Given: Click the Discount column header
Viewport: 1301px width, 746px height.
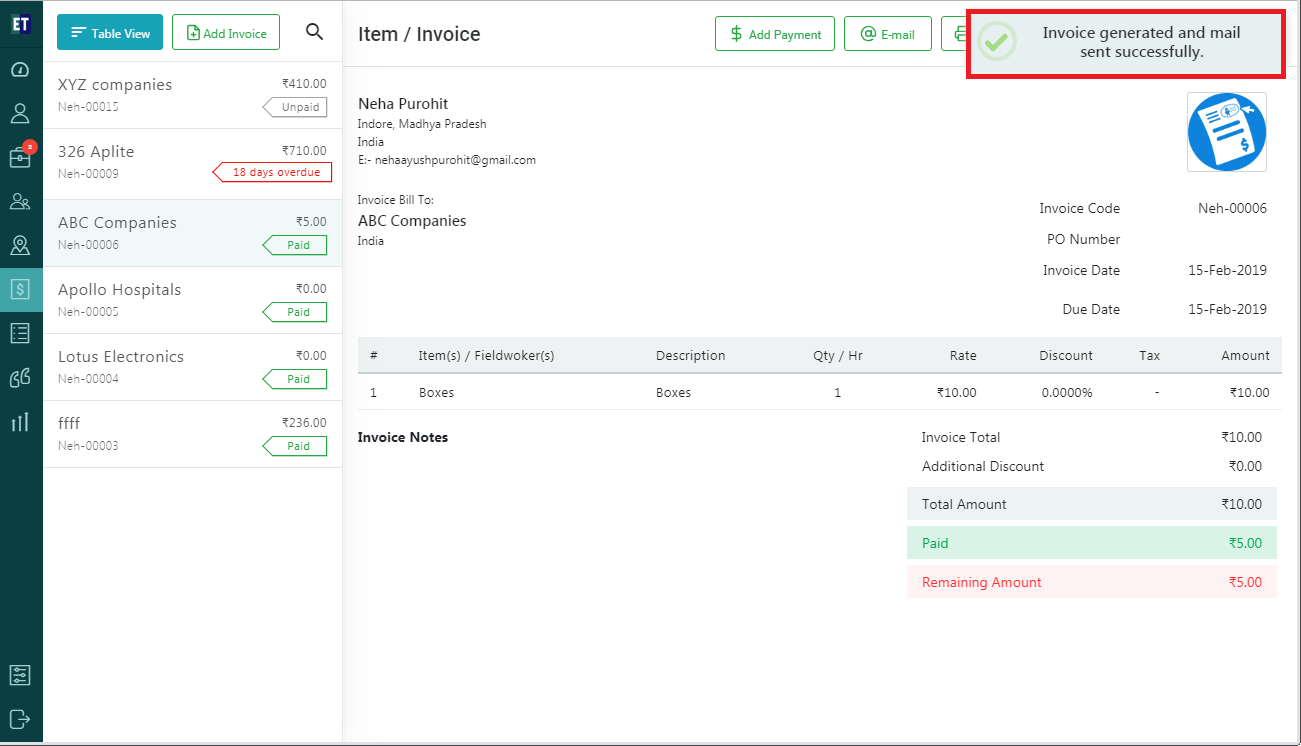Looking at the screenshot, I should click(1066, 356).
